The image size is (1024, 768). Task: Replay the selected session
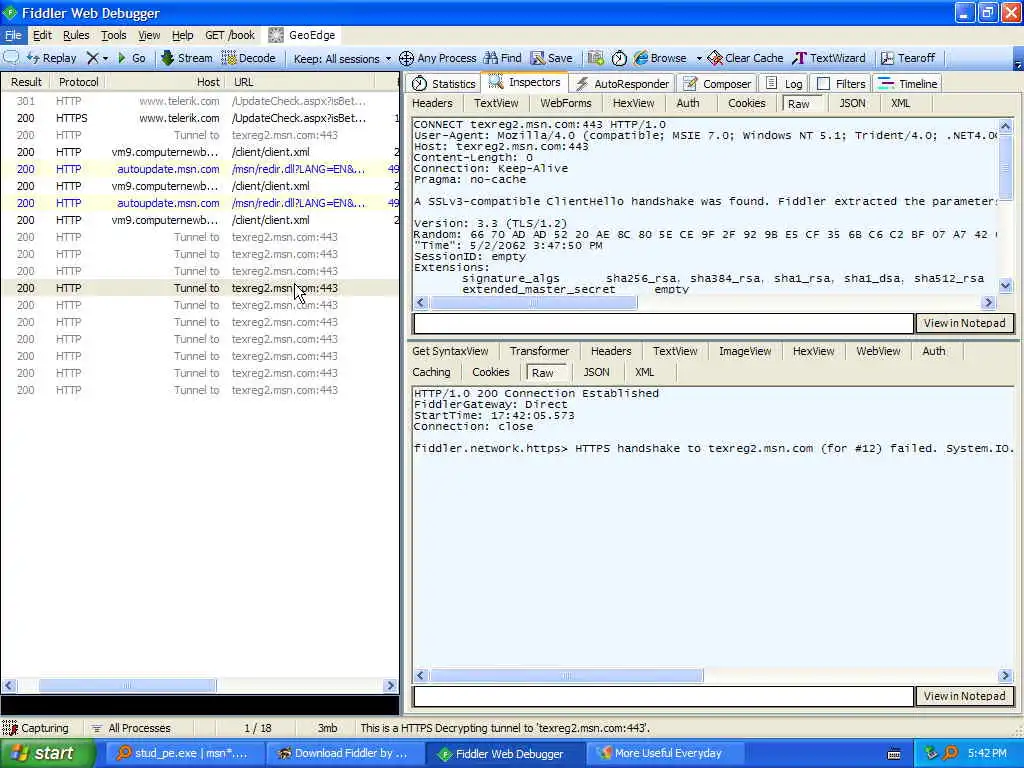coord(52,58)
